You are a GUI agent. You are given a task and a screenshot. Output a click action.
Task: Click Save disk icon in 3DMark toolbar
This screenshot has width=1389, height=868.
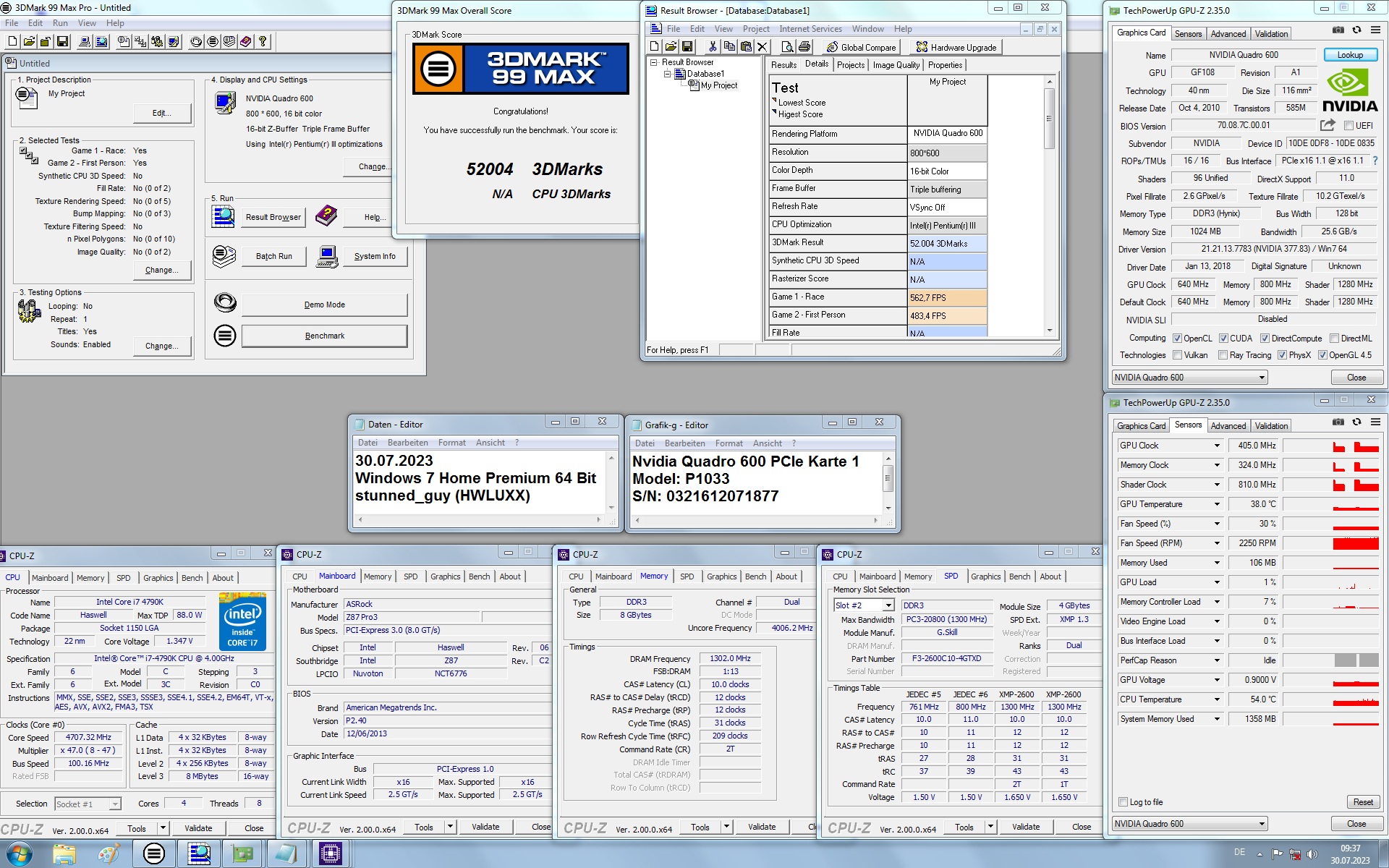62,42
